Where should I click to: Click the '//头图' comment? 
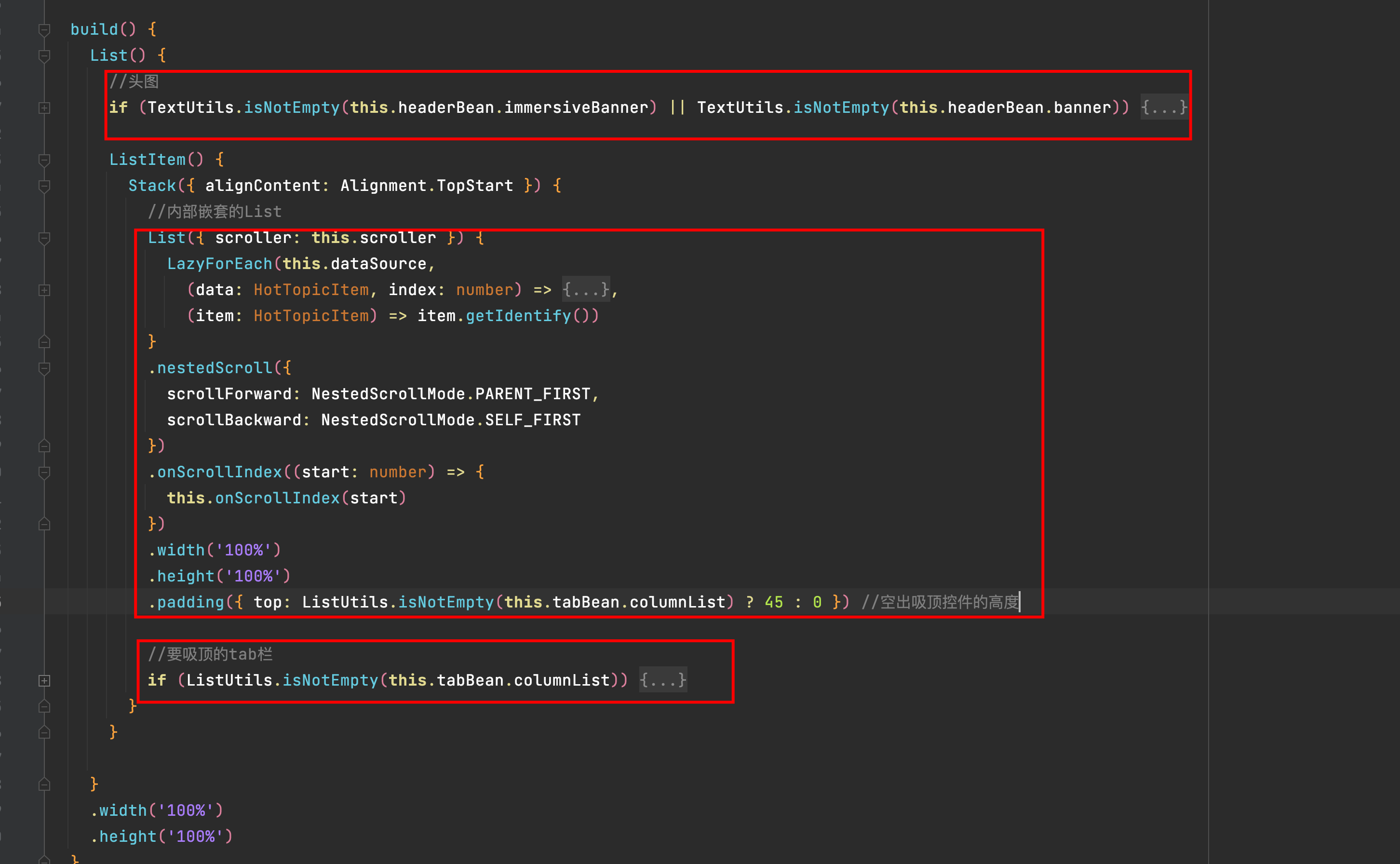pos(134,81)
